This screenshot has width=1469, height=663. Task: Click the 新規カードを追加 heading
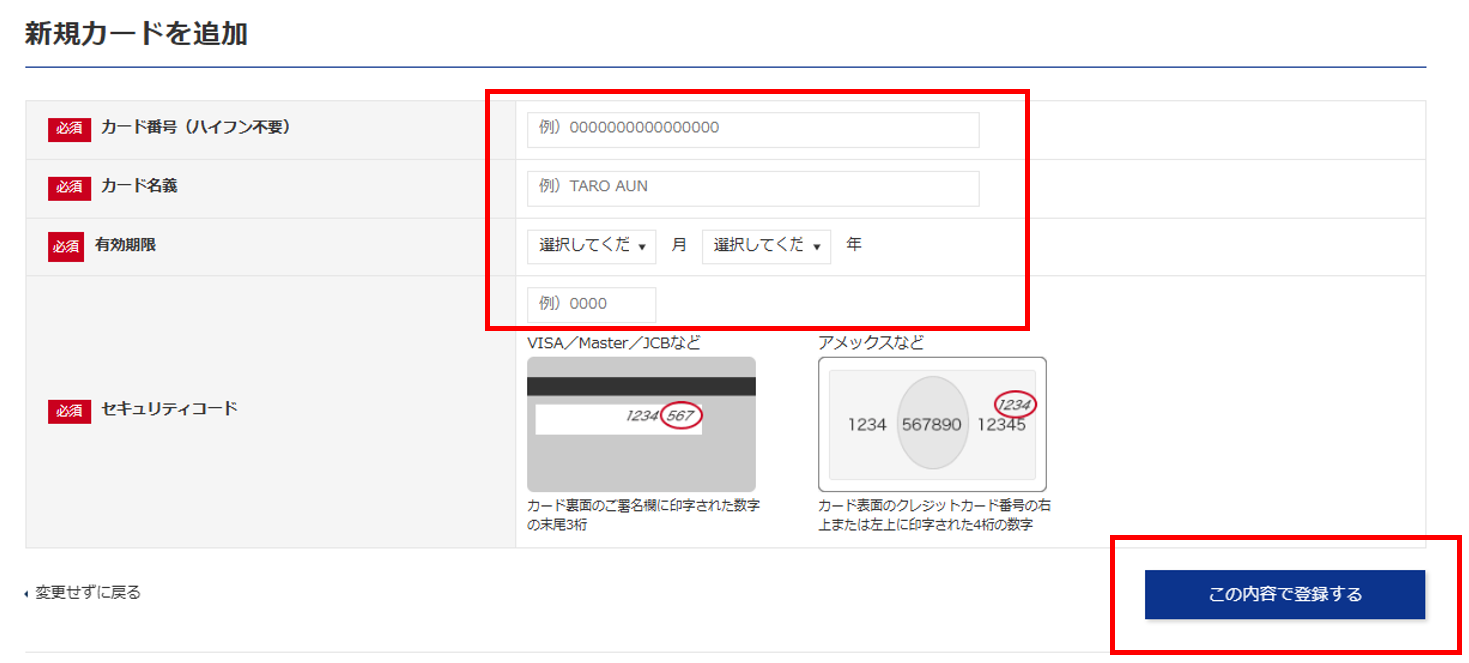(136, 34)
